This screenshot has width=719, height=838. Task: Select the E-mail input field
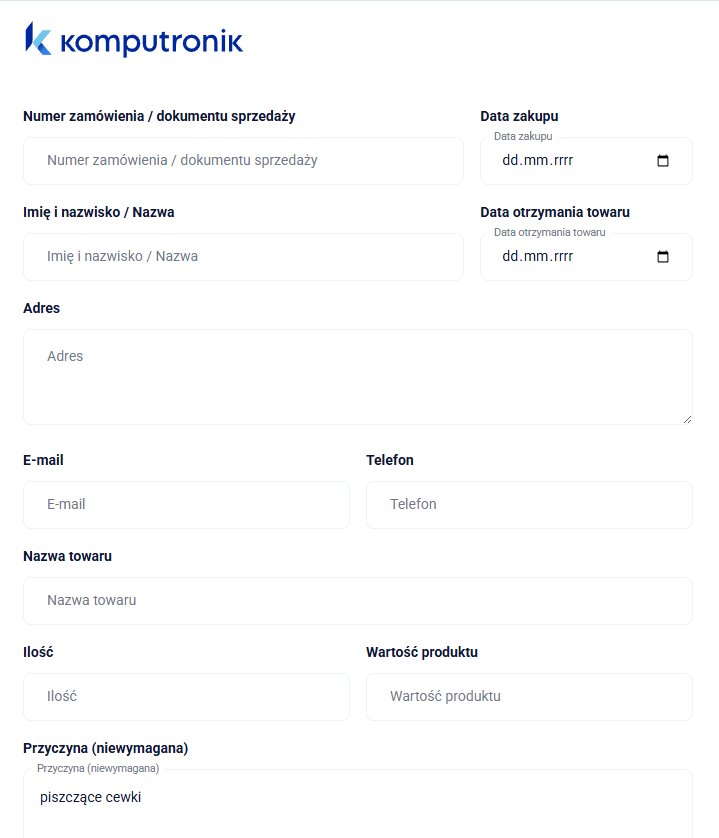click(186, 505)
